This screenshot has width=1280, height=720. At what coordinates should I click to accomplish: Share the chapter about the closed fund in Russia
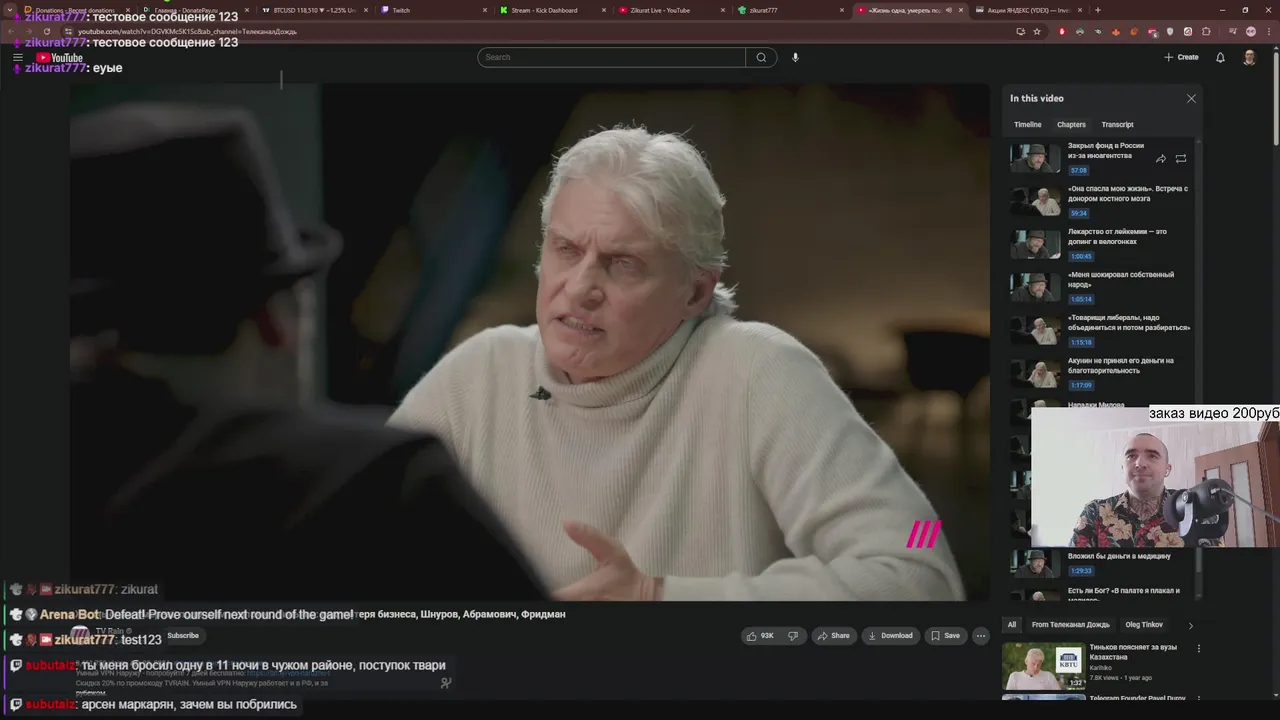[x=1161, y=158]
